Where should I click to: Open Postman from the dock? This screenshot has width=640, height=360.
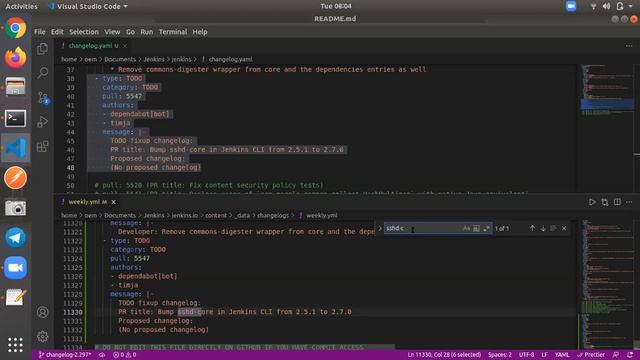[16, 178]
